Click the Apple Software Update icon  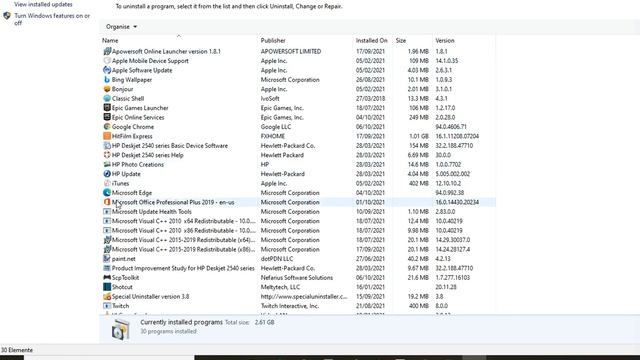pyautogui.click(x=107, y=70)
